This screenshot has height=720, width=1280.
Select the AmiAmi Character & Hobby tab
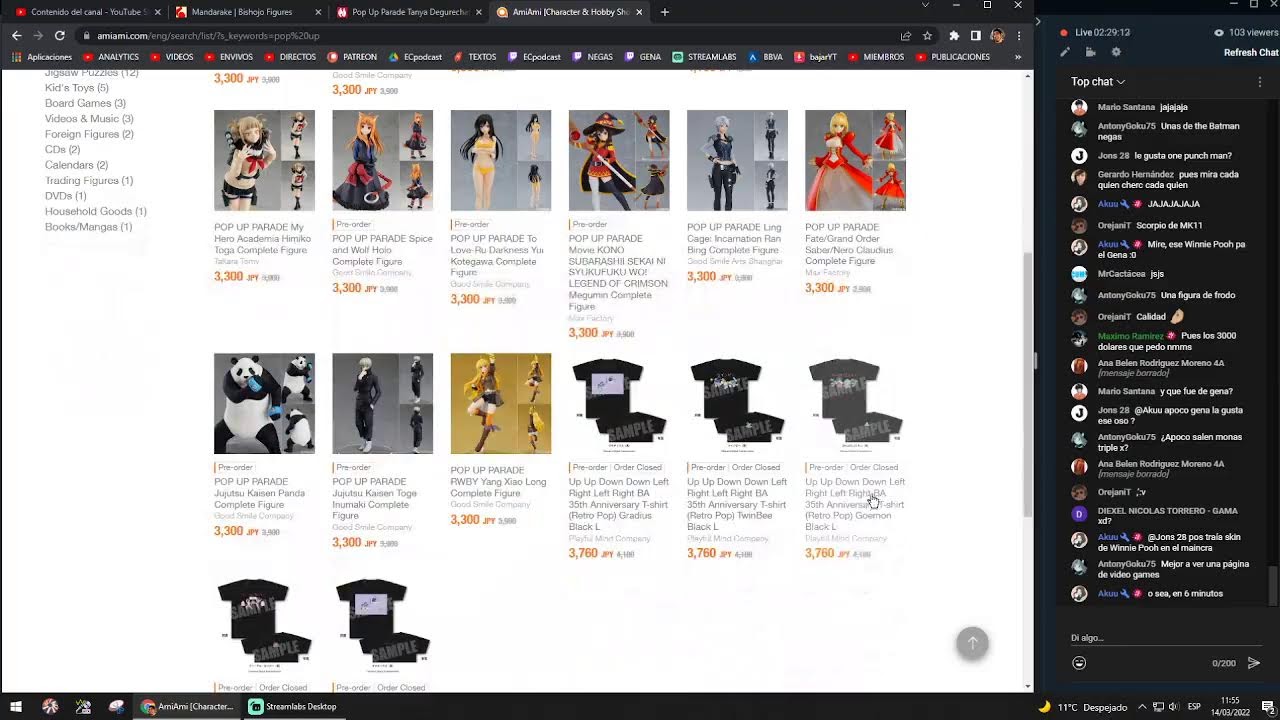click(x=570, y=12)
